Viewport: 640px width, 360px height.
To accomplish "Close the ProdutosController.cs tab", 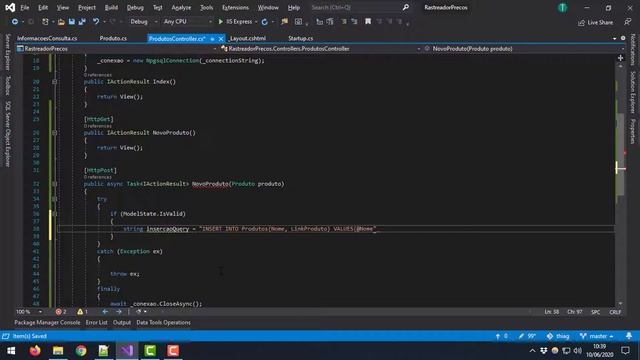I will tap(221, 38).
